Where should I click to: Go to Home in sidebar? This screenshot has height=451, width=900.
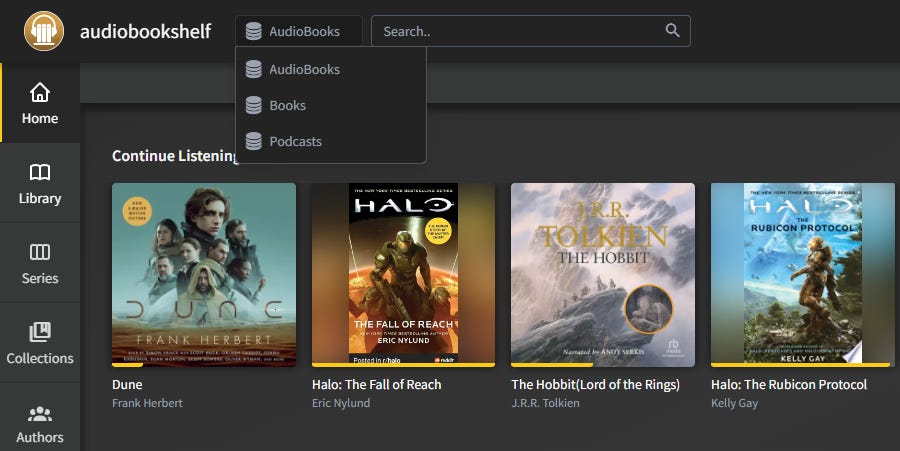click(40, 103)
